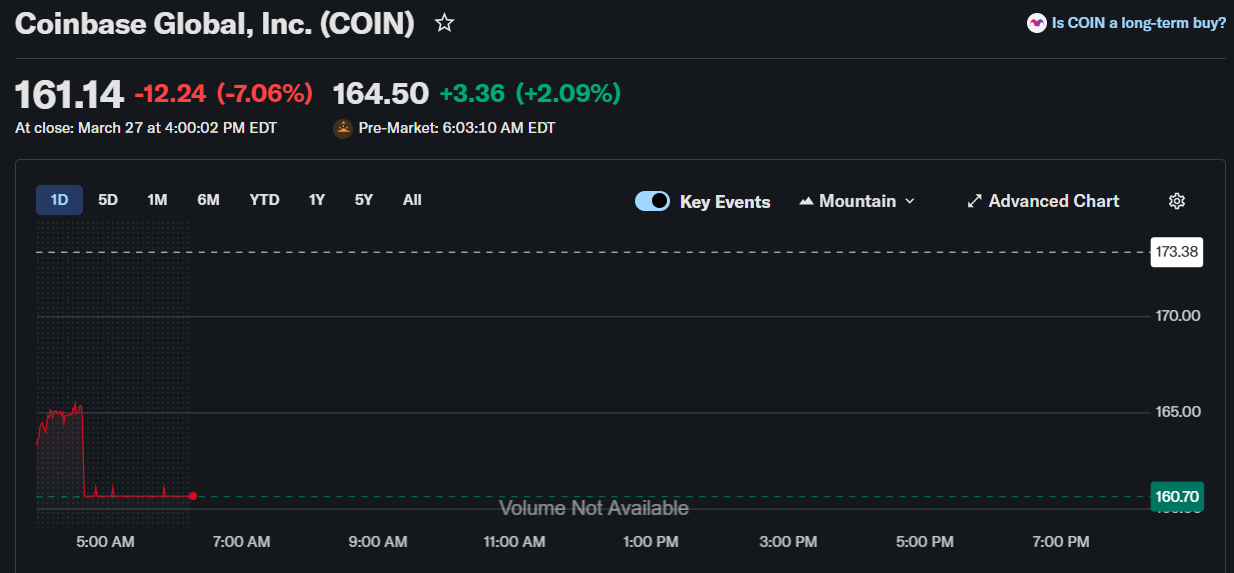Open the 'Is COIN a long-term buy?' link
The width and height of the screenshot is (1234, 573).
tap(1139, 23)
